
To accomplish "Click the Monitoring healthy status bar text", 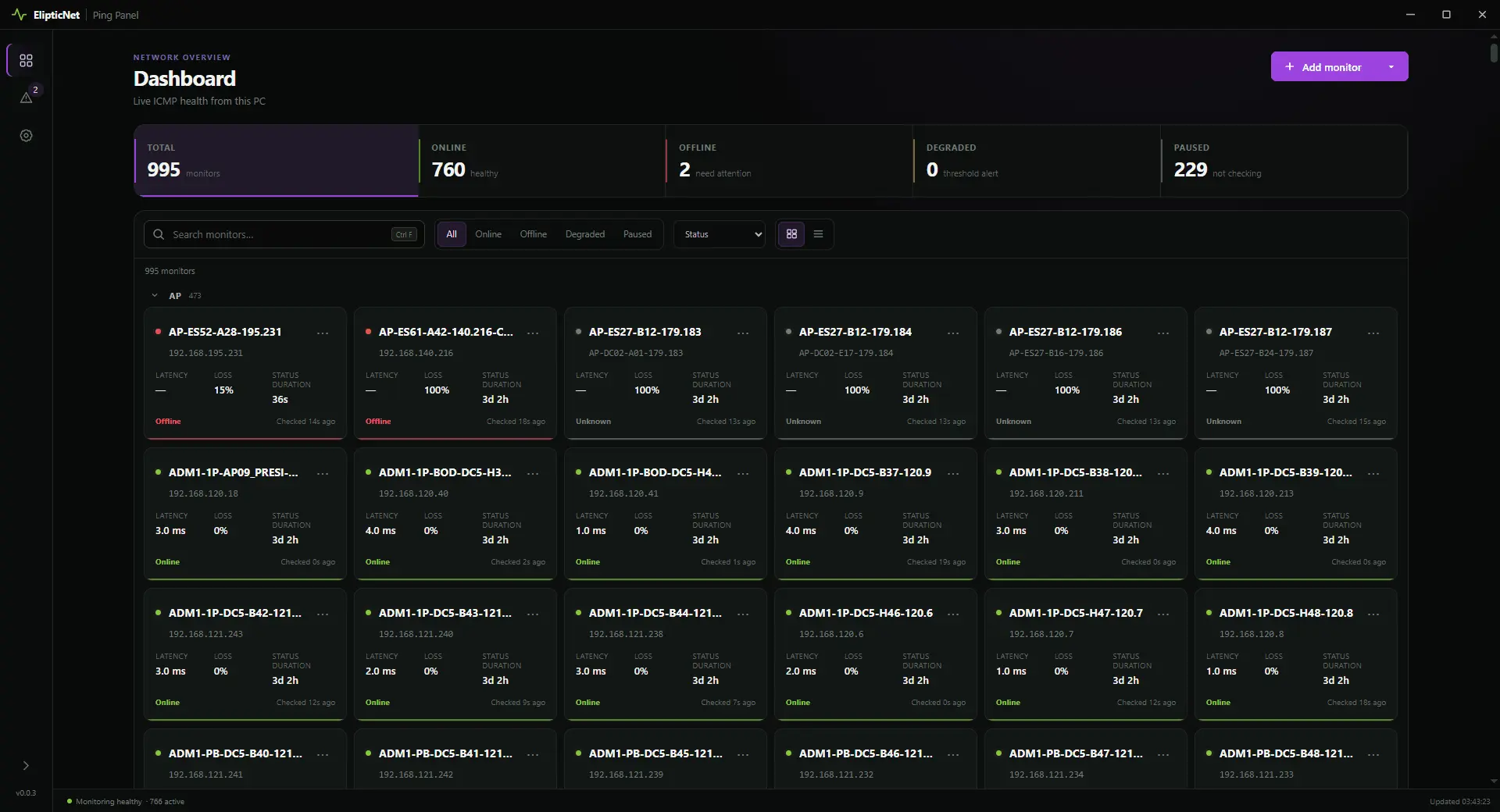I will (109, 802).
